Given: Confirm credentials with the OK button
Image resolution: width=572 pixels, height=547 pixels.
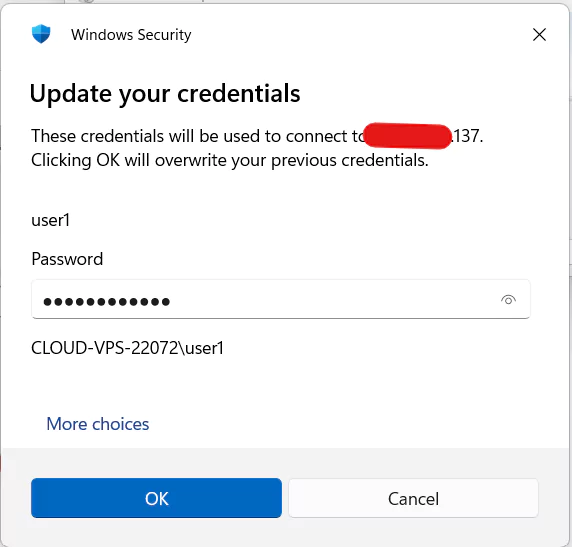Looking at the screenshot, I should click(x=156, y=498).
